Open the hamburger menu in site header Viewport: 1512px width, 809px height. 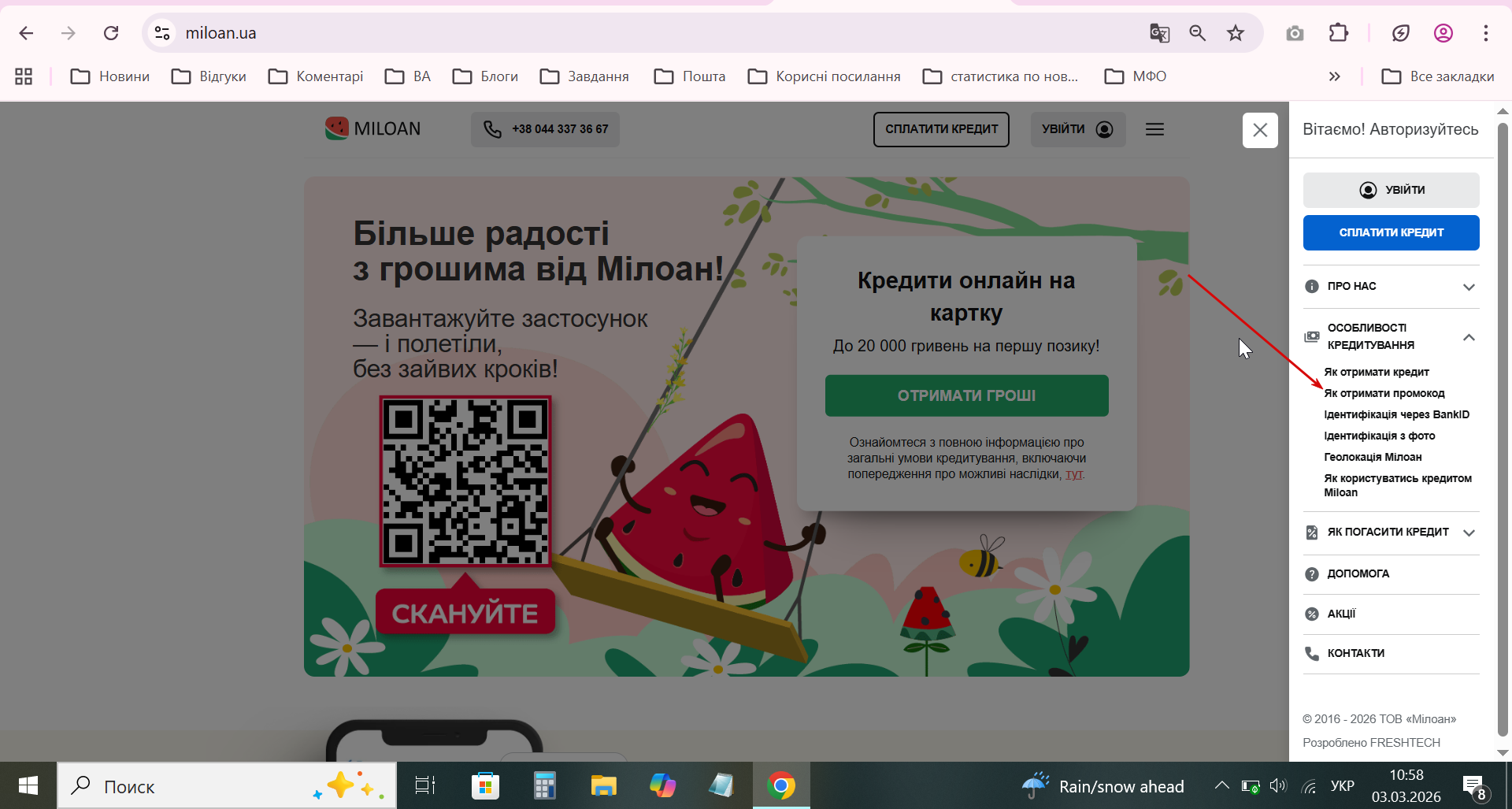(1154, 129)
